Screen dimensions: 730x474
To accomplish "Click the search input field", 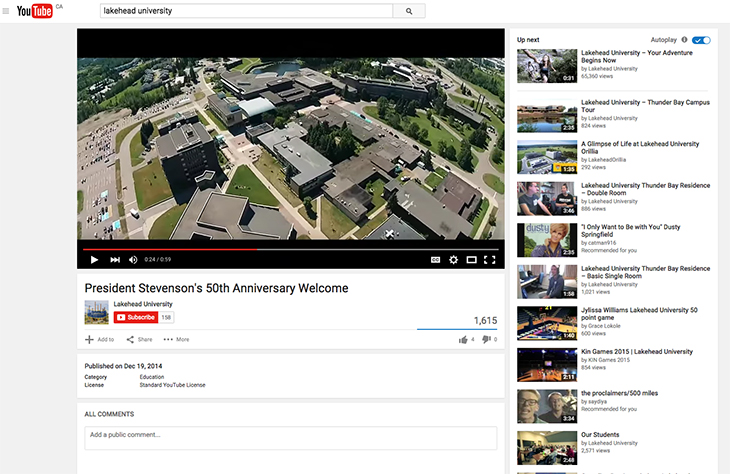I will point(246,11).
